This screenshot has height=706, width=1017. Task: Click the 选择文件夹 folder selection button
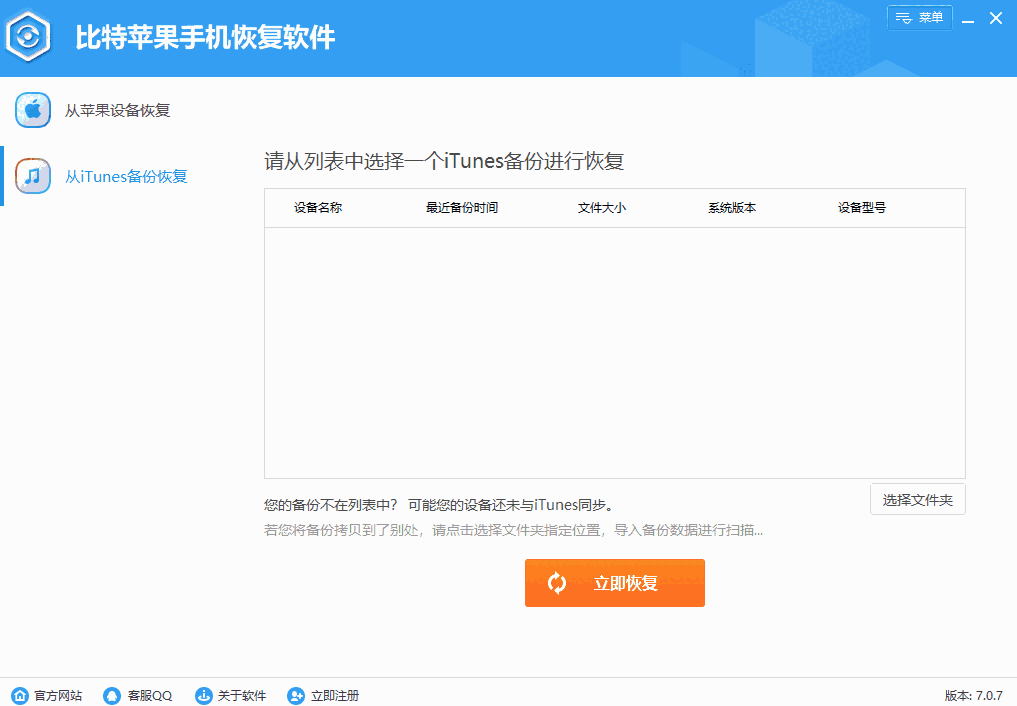(917, 498)
